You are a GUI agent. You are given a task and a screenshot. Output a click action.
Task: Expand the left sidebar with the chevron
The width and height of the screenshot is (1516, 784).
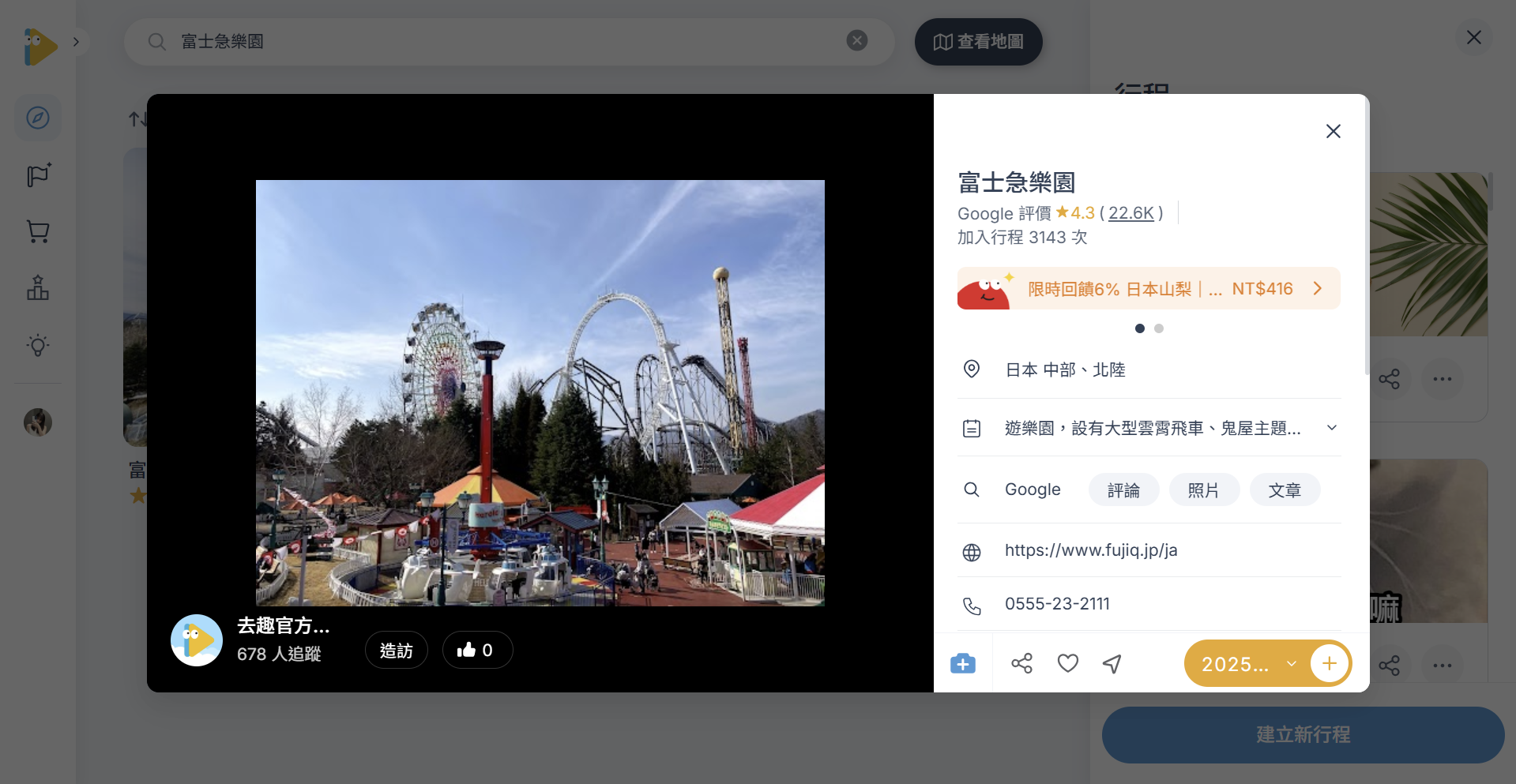tap(76, 42)
